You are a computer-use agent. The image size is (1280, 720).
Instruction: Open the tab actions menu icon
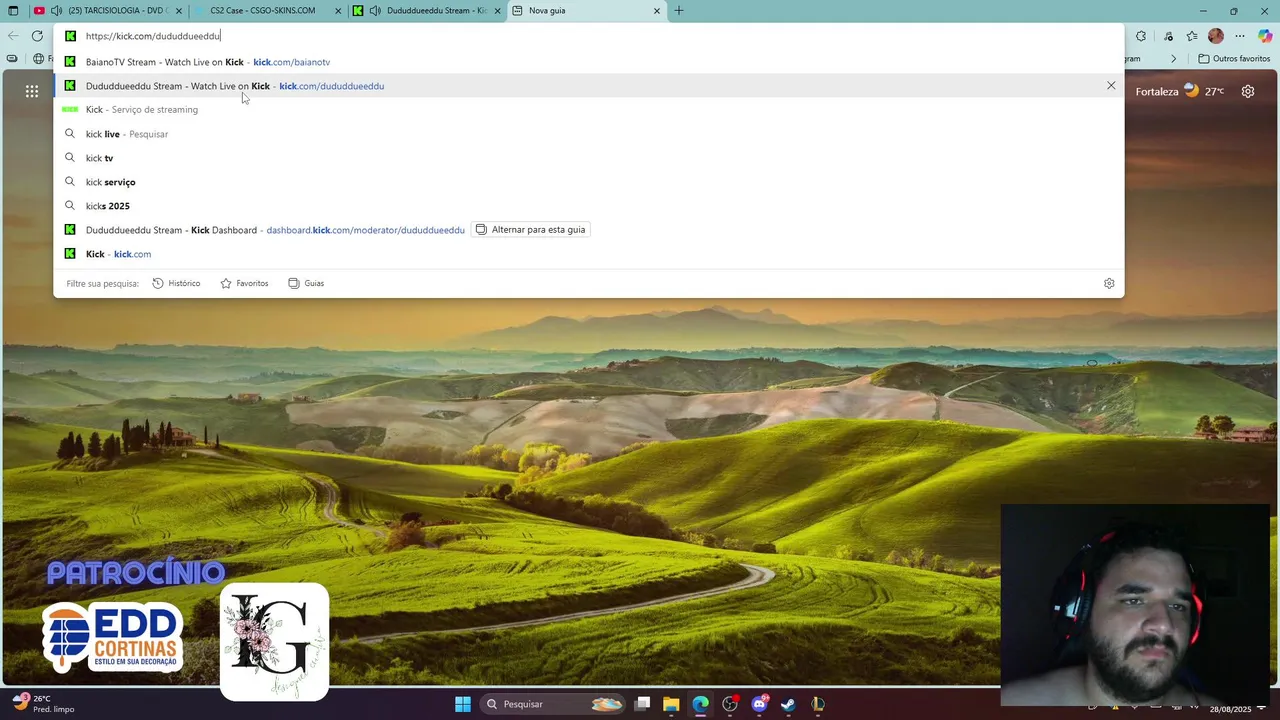tap(13, 11)
